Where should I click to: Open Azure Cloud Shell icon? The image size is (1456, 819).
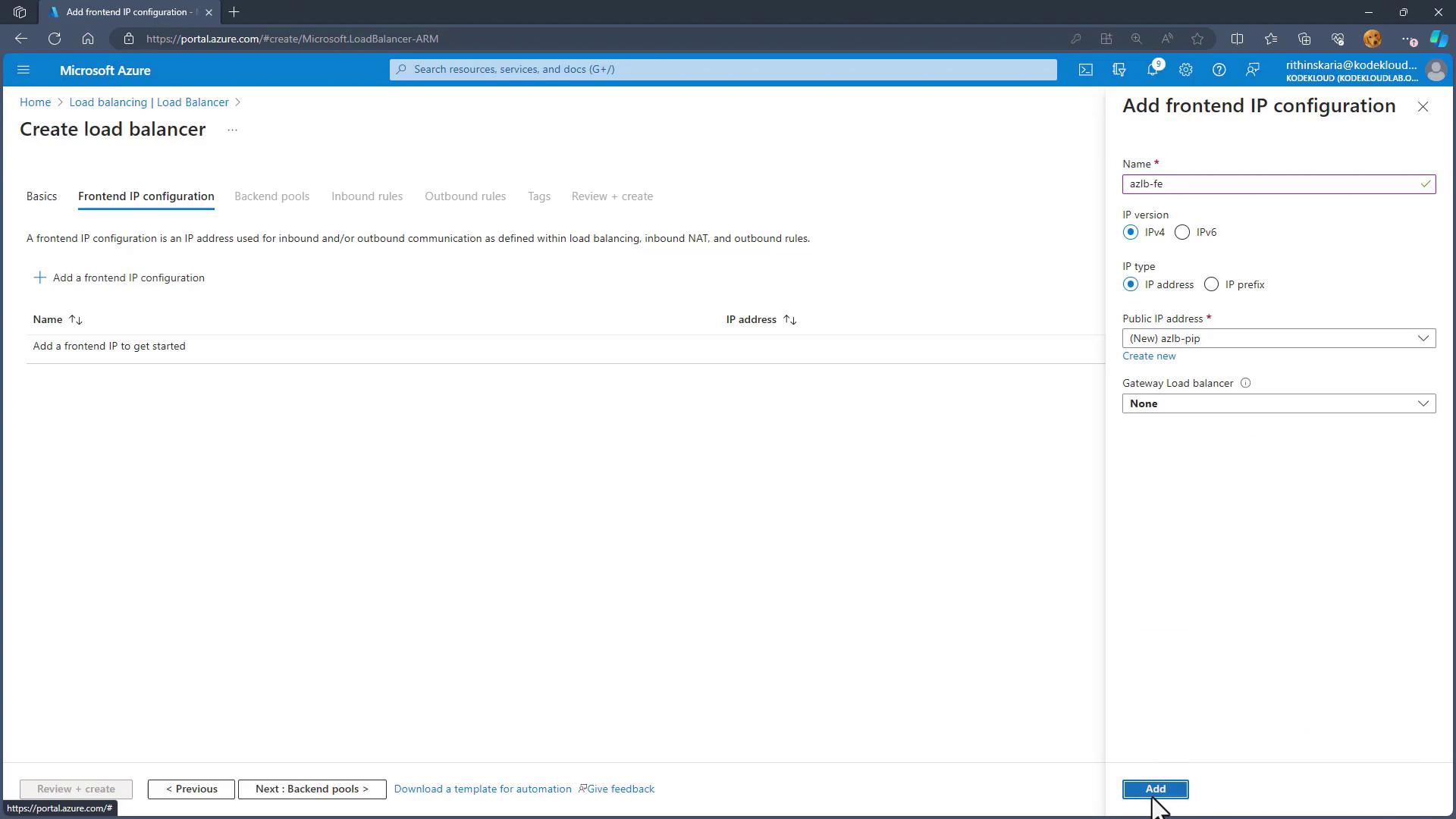[x=1086, y=70]
